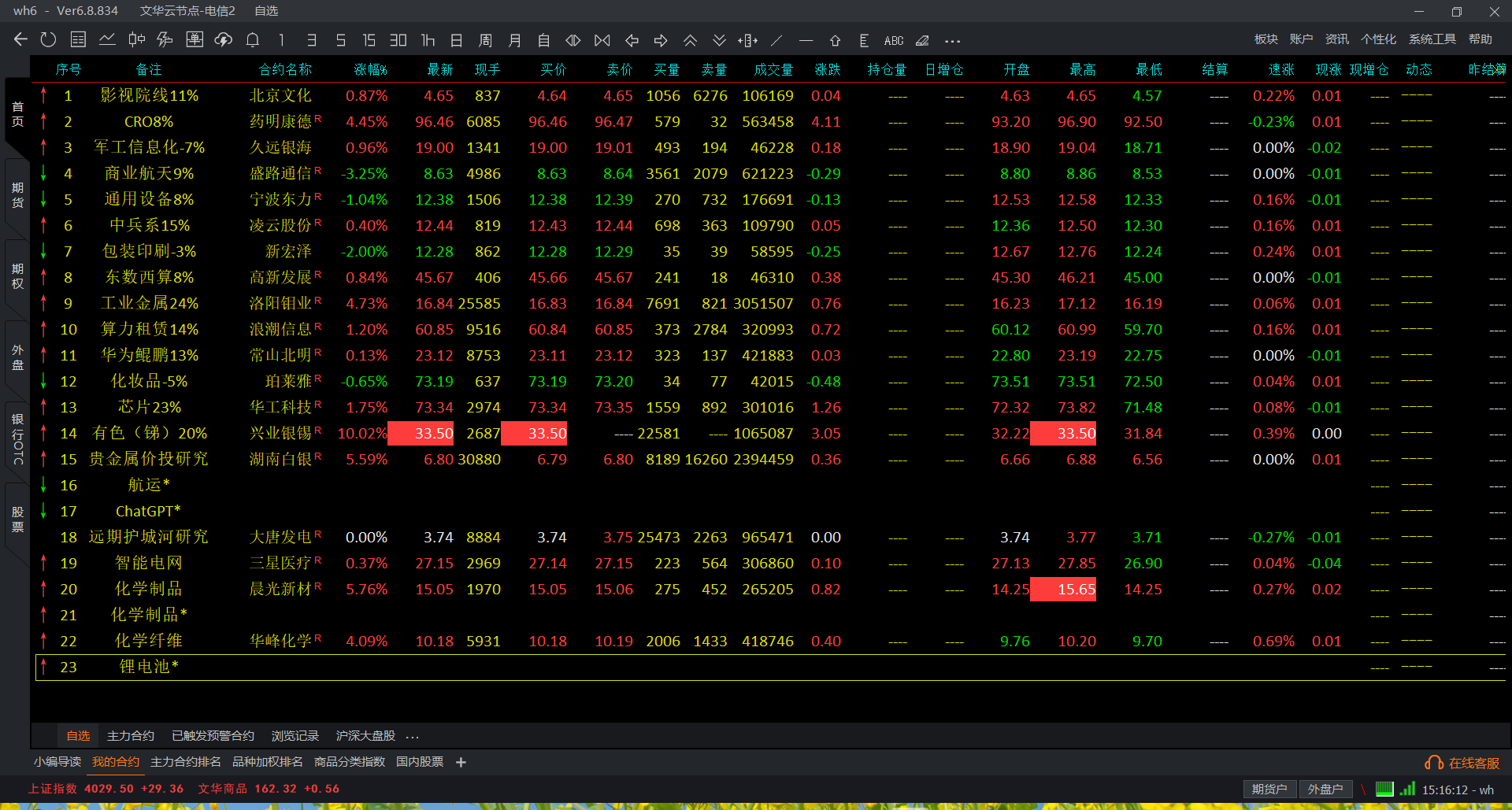Click the right hollow arrow icon
The width and height of the screenshot is (1512, 810).
661,40
